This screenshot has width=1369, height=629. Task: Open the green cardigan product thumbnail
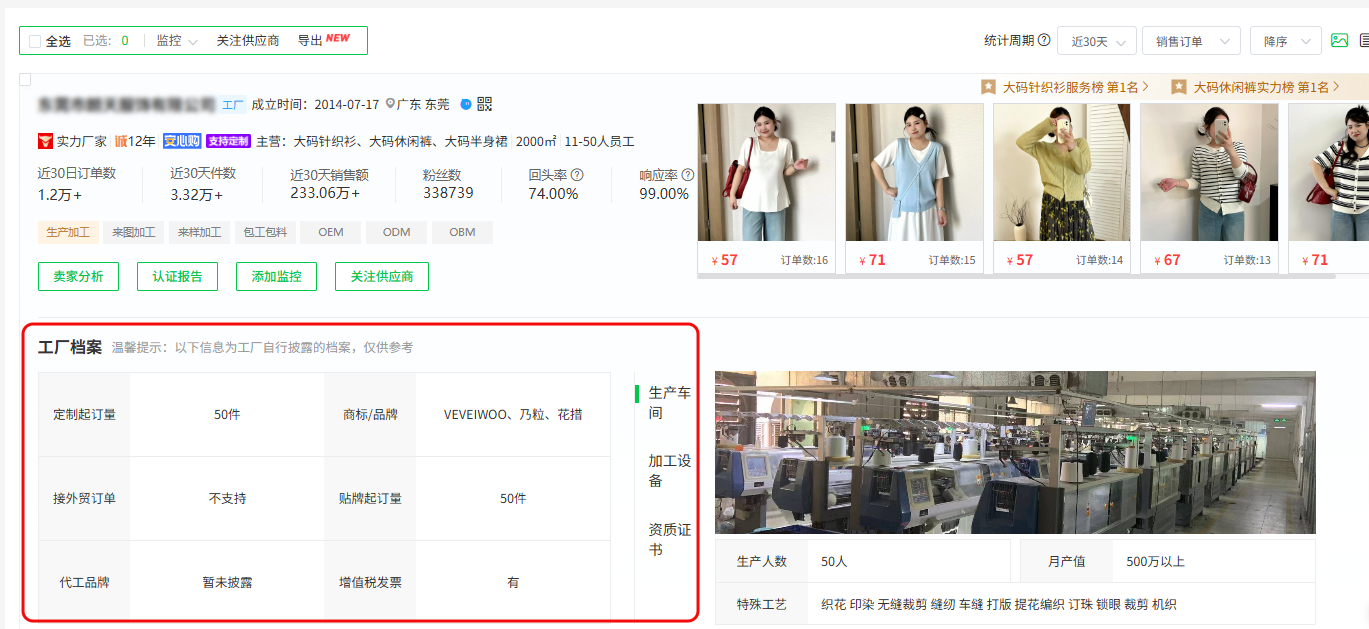tap(1061, 172)
